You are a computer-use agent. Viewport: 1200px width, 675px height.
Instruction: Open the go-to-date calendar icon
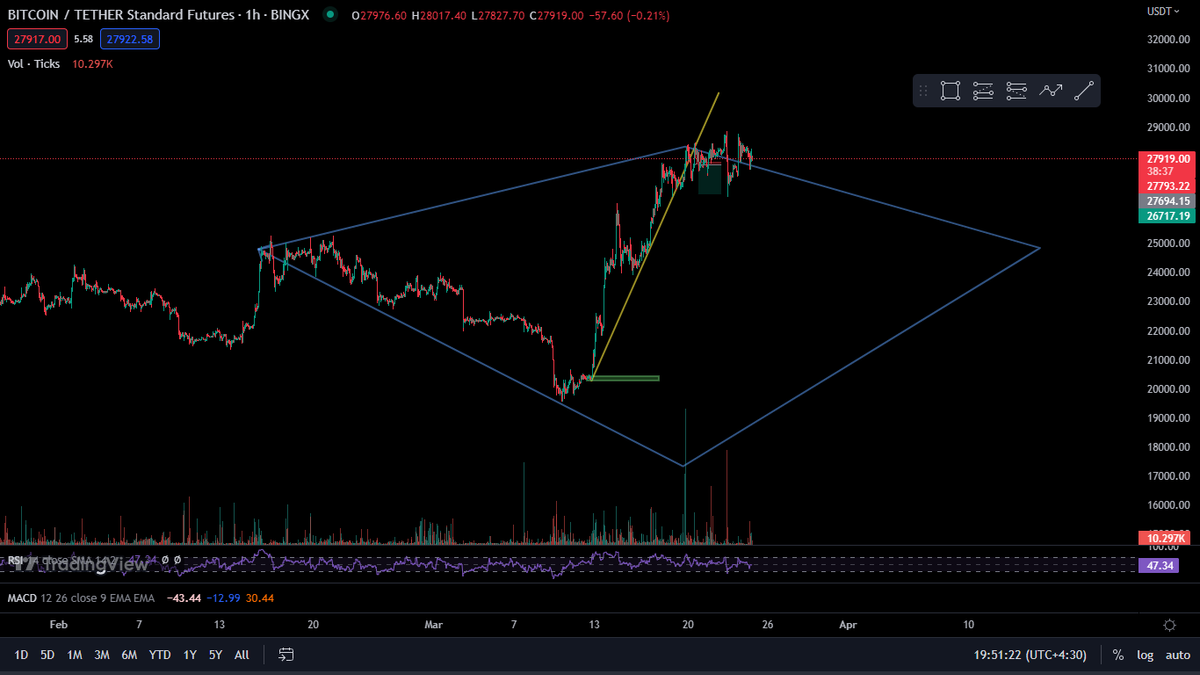click(x=286, y=655)
